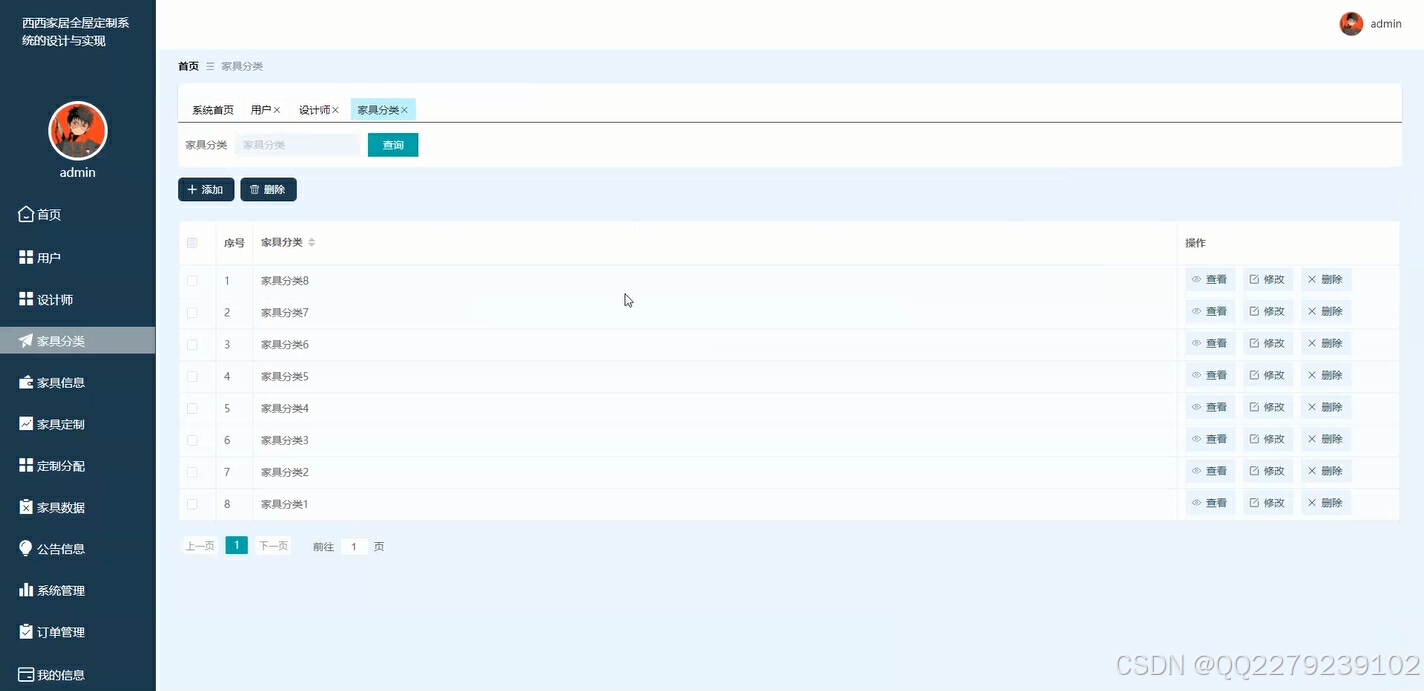Click the page number input field

click(352, 546)
